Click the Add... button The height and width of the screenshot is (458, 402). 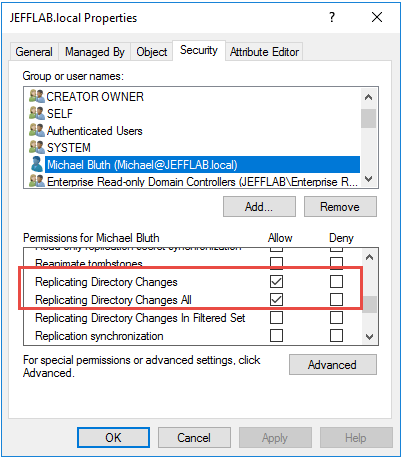(259, 207)
